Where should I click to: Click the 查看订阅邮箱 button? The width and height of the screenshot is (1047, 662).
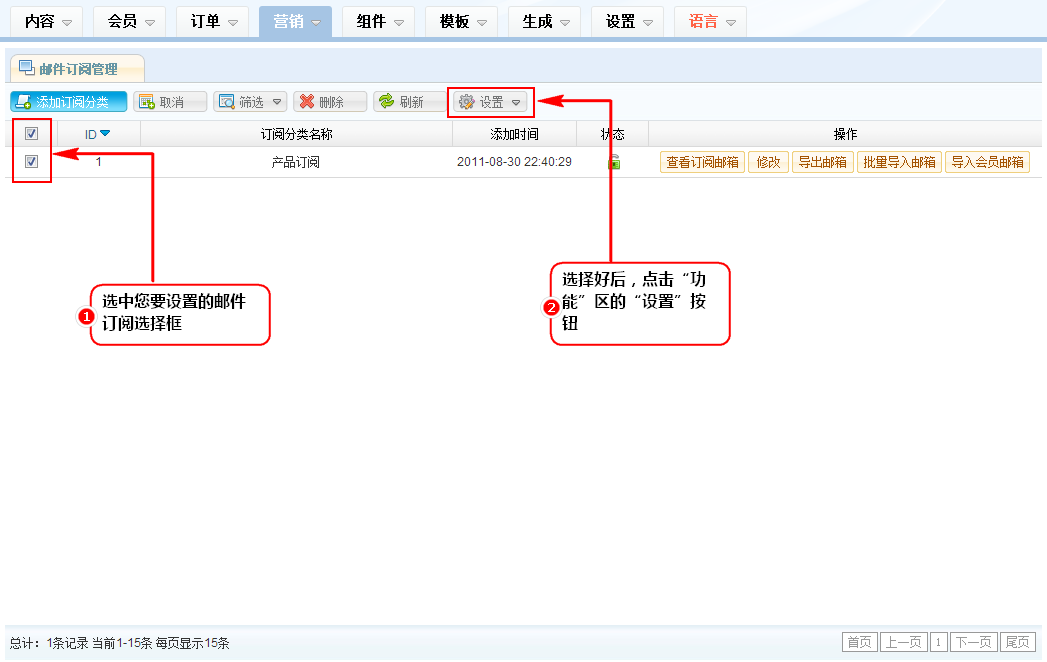702,162
